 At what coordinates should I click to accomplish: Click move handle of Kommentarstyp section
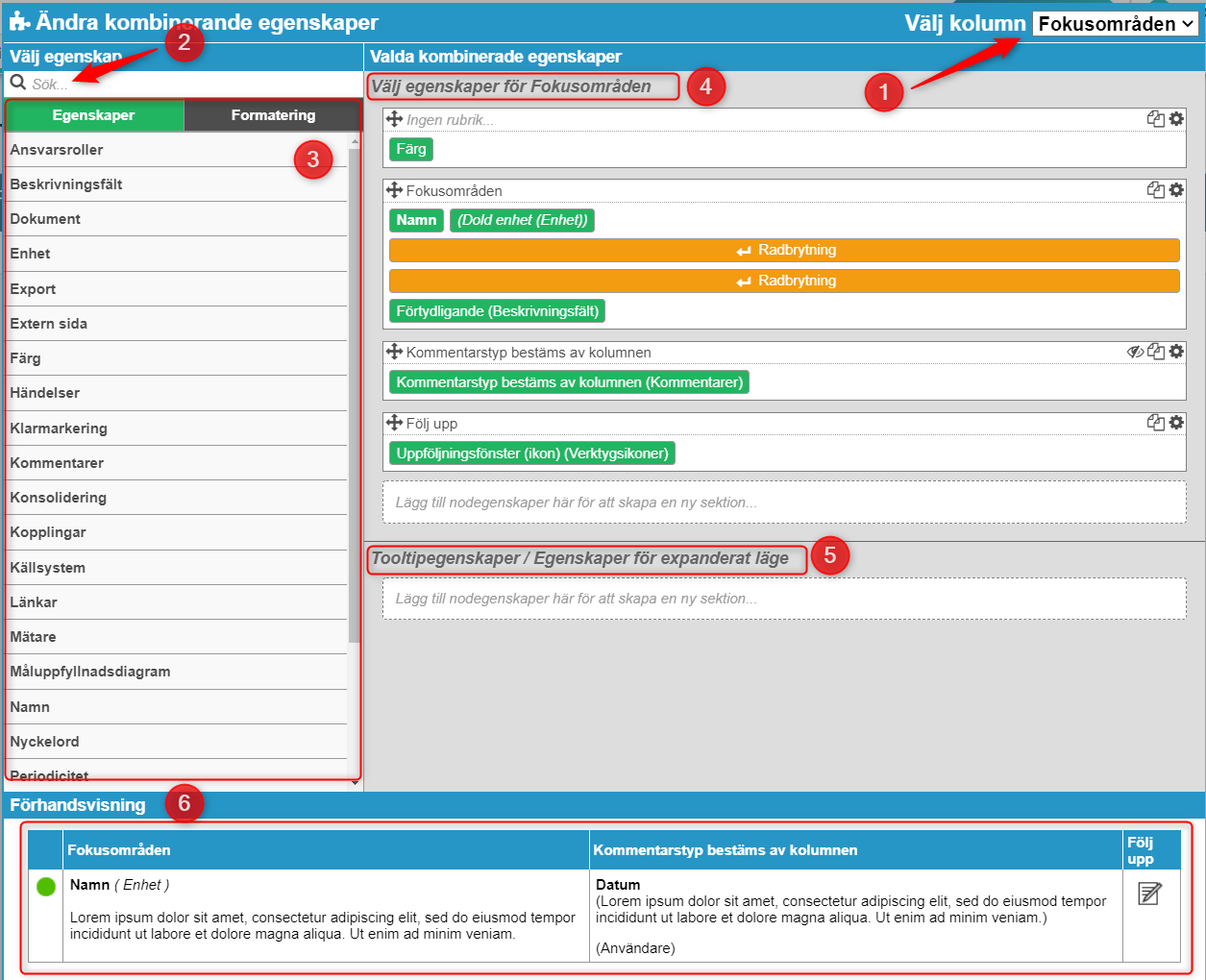[395, 352]
